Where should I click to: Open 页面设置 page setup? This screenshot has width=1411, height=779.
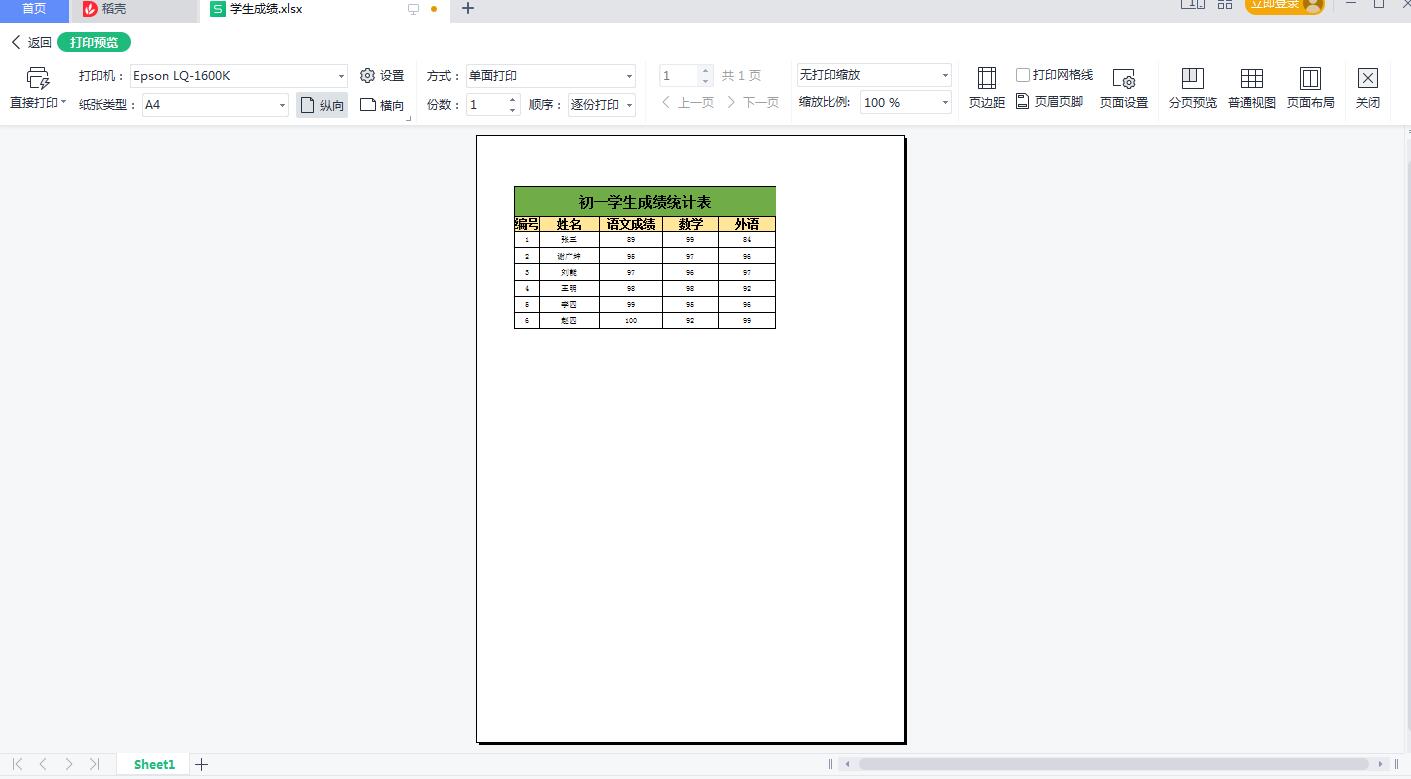(1124, 88)
